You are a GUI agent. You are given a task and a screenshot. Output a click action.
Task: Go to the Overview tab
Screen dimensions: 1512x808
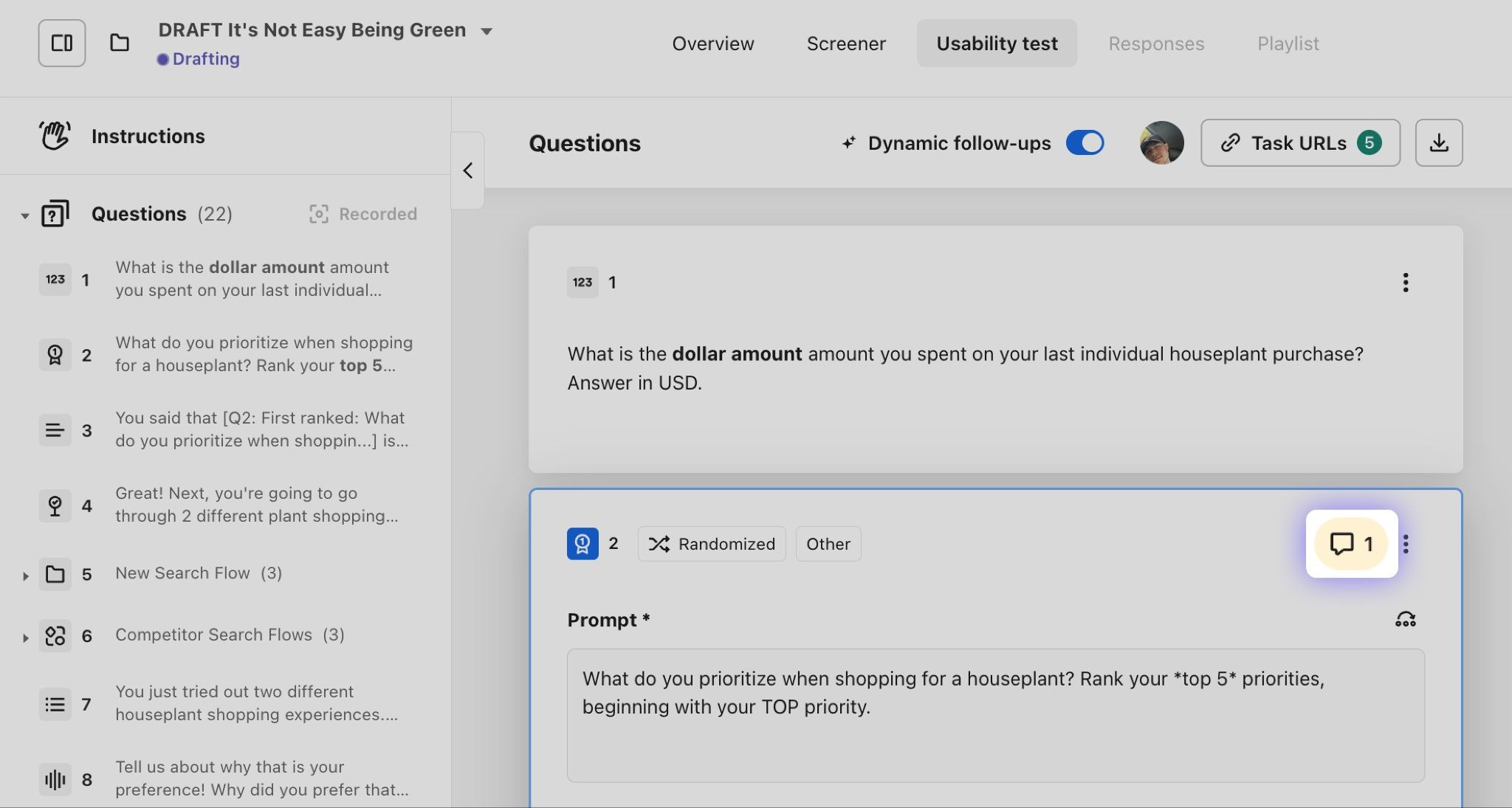[712, 44]
